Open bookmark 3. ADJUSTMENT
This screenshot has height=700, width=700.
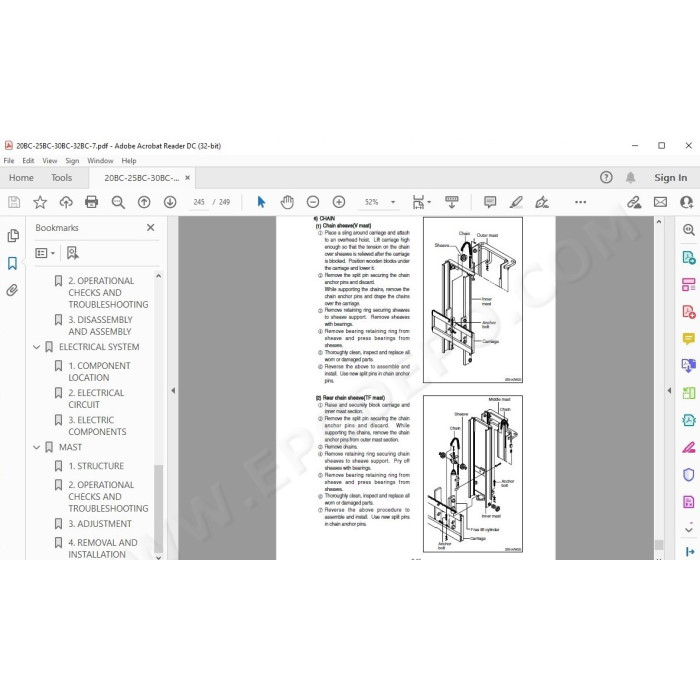click(x=100, y=524)
